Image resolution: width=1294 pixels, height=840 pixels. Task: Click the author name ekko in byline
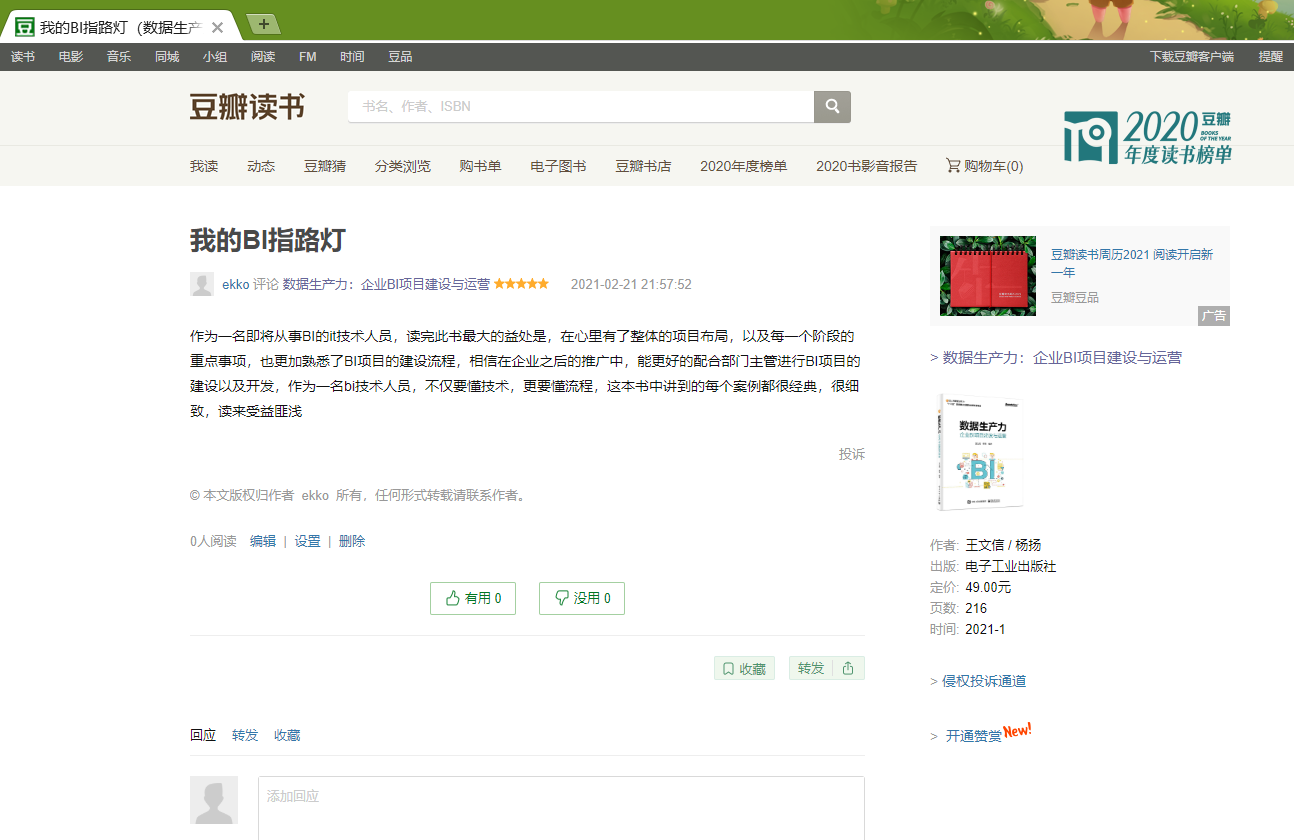235,284
